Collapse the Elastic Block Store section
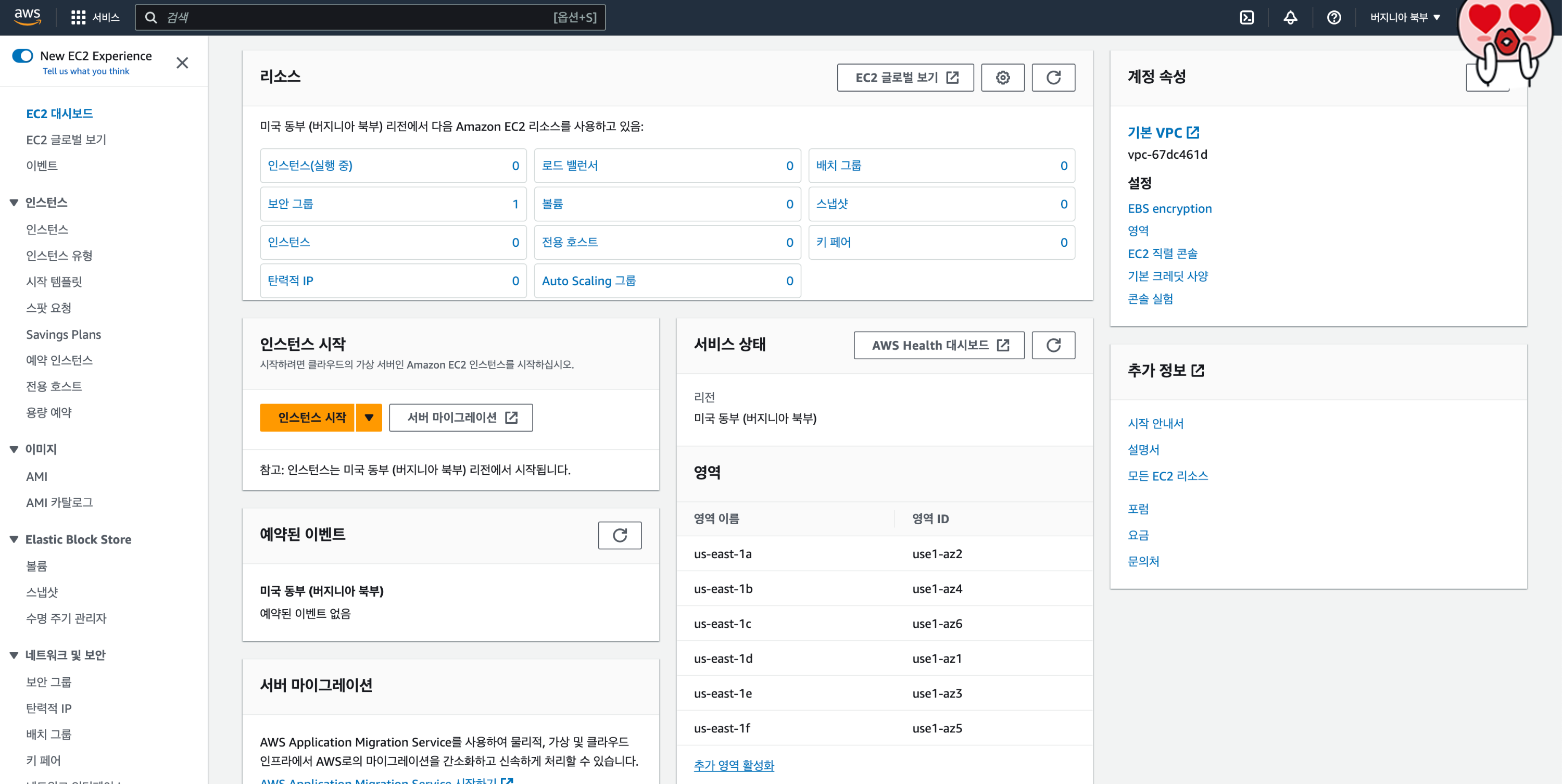 pos(14,539)
